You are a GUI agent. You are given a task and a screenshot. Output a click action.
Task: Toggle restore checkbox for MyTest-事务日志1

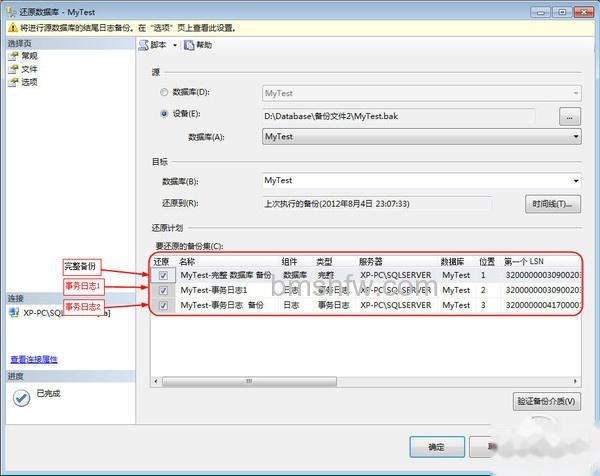point(163,290)
